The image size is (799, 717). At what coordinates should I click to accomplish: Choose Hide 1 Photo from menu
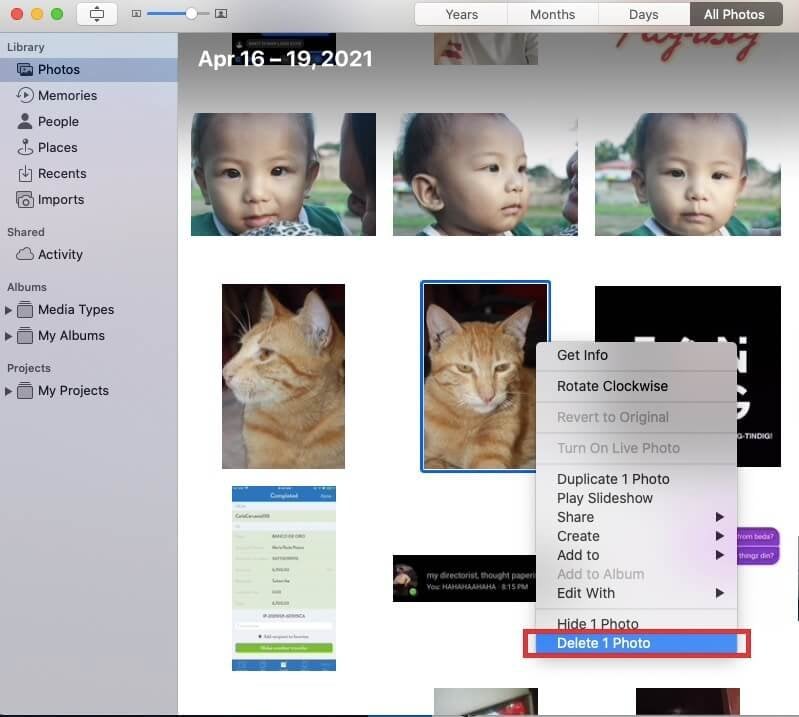click(636, 624)
